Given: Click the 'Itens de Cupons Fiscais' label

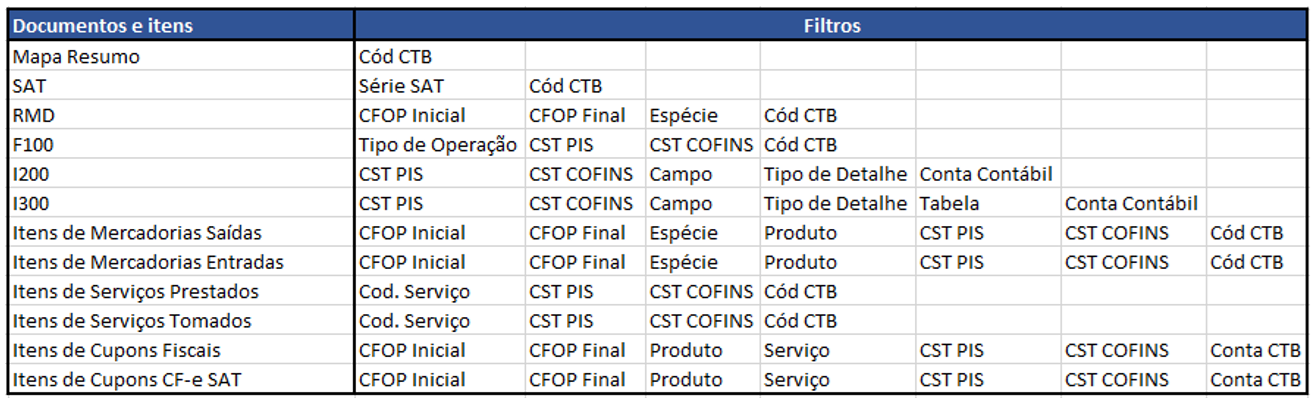Looking at the screenshot, I should click(116, 351).
